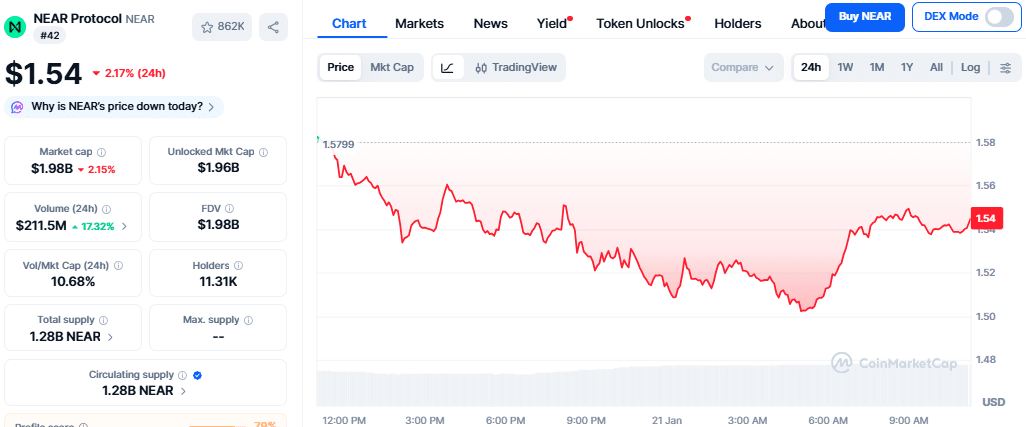This screenshot has height=427, width=1026.
Task: Click the NEAR Protocol logo icon
Action: pos(14,27)
